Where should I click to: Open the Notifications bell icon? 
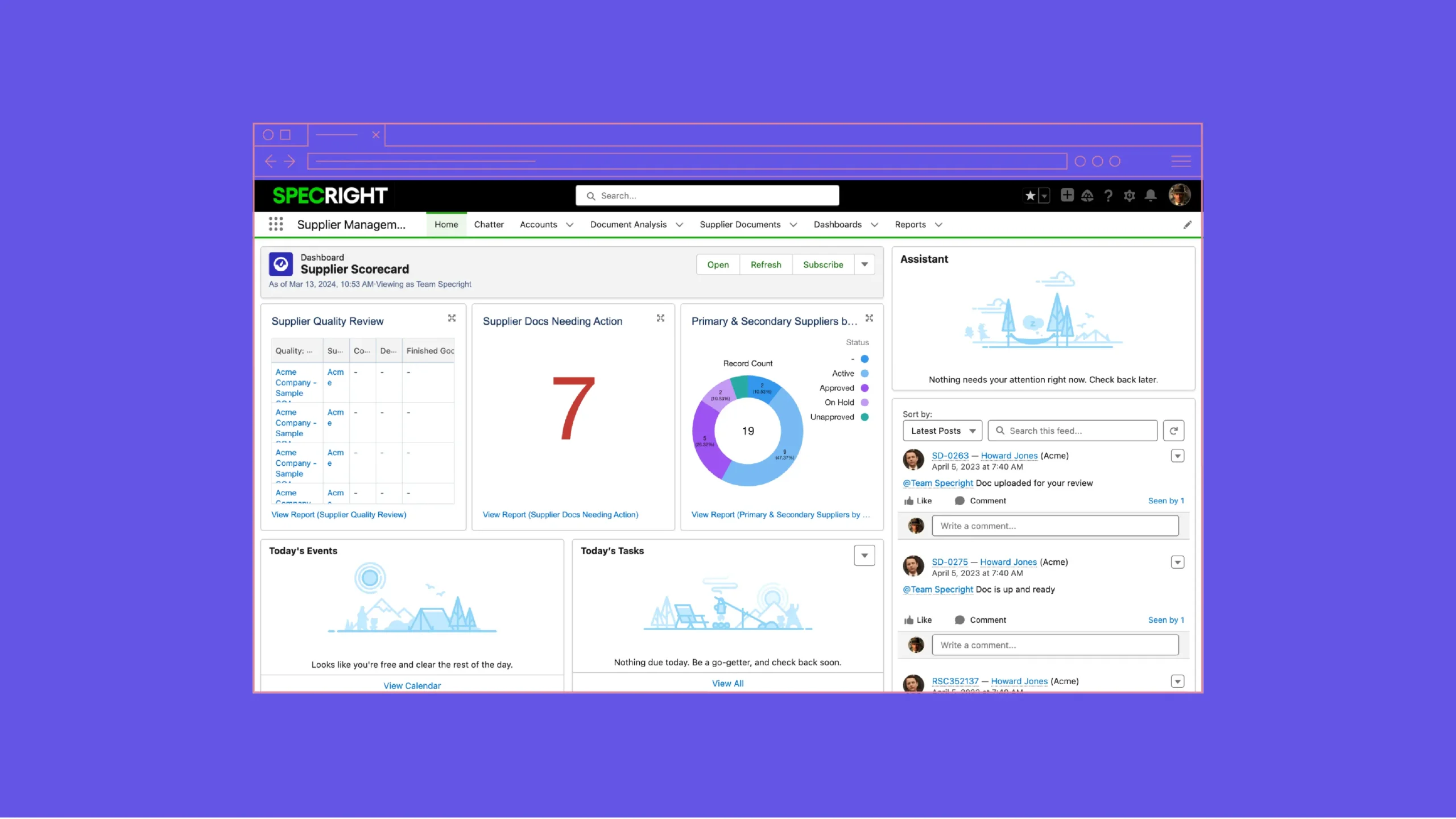pyautogui.click(x=1151, y=196)
